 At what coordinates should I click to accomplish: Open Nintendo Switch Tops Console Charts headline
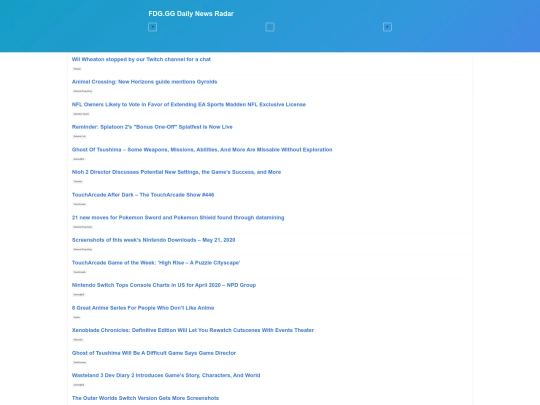pos(164,285)
